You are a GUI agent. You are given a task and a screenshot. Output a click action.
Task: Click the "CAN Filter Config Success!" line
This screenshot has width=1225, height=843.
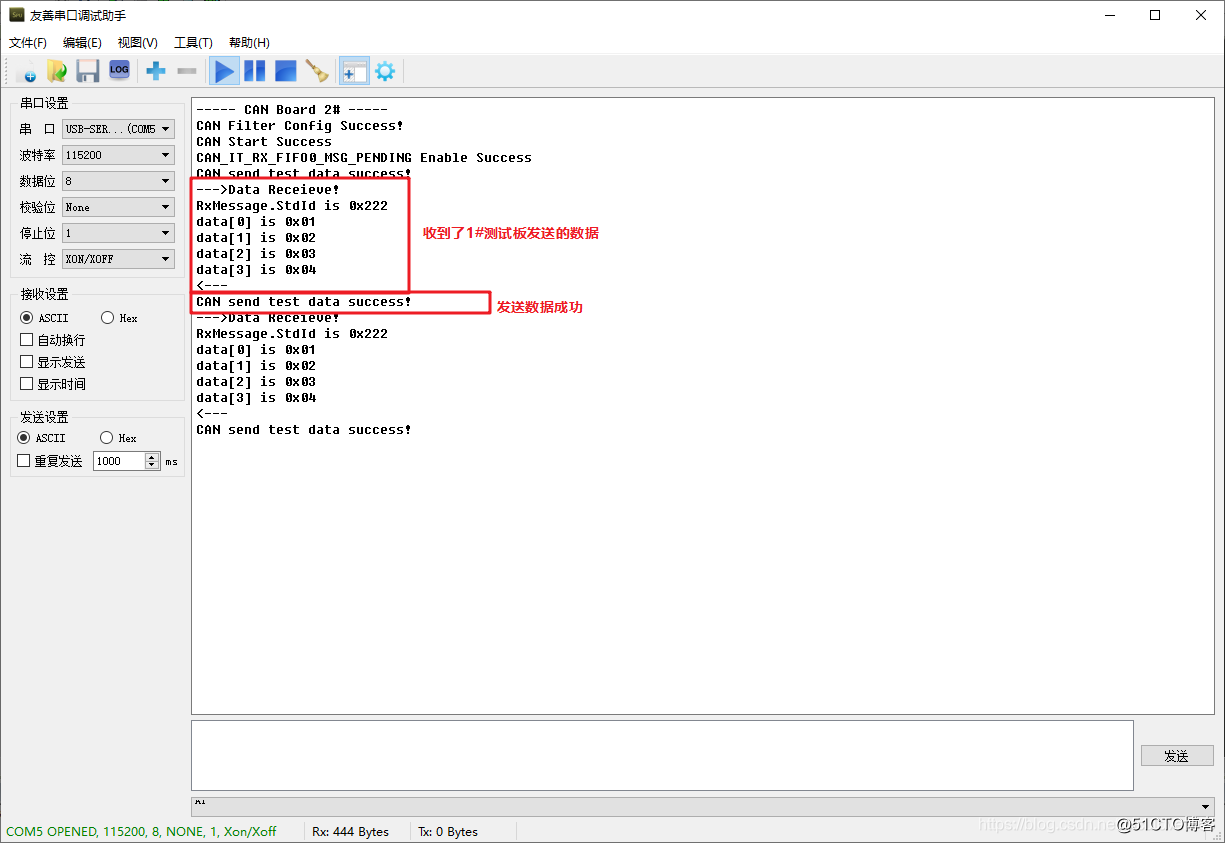[300, 126]
